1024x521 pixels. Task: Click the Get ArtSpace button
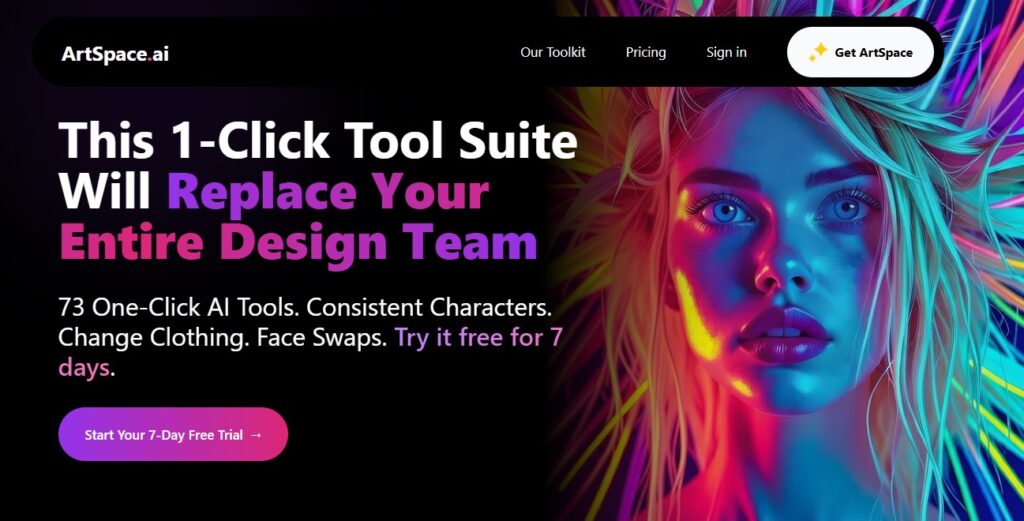coord(860,52)
